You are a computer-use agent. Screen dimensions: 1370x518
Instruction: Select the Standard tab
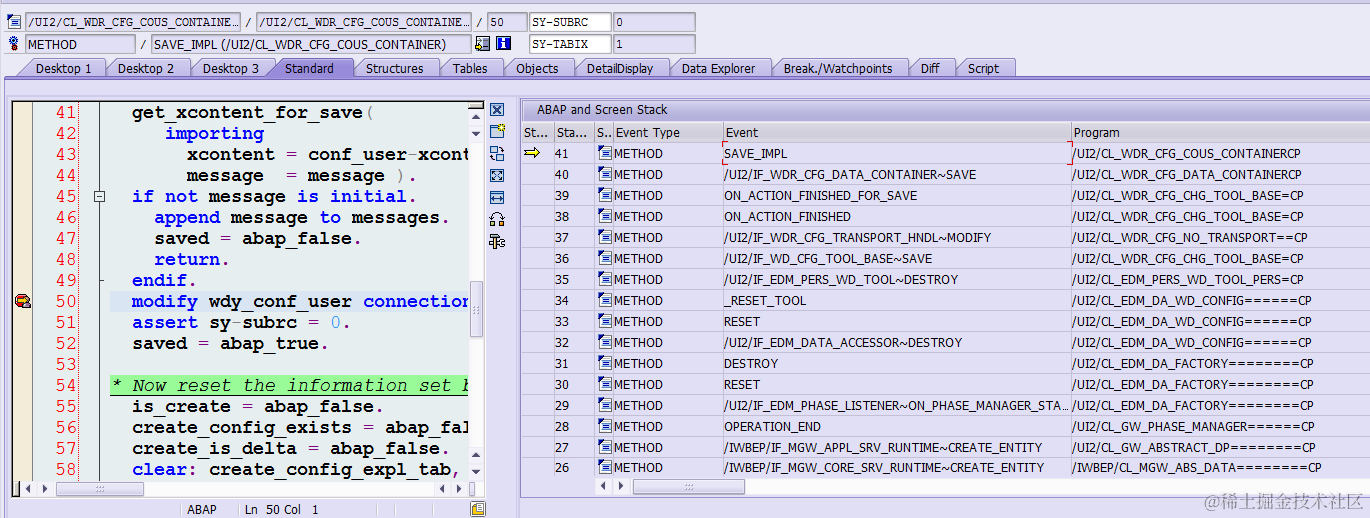pos(309,68)
